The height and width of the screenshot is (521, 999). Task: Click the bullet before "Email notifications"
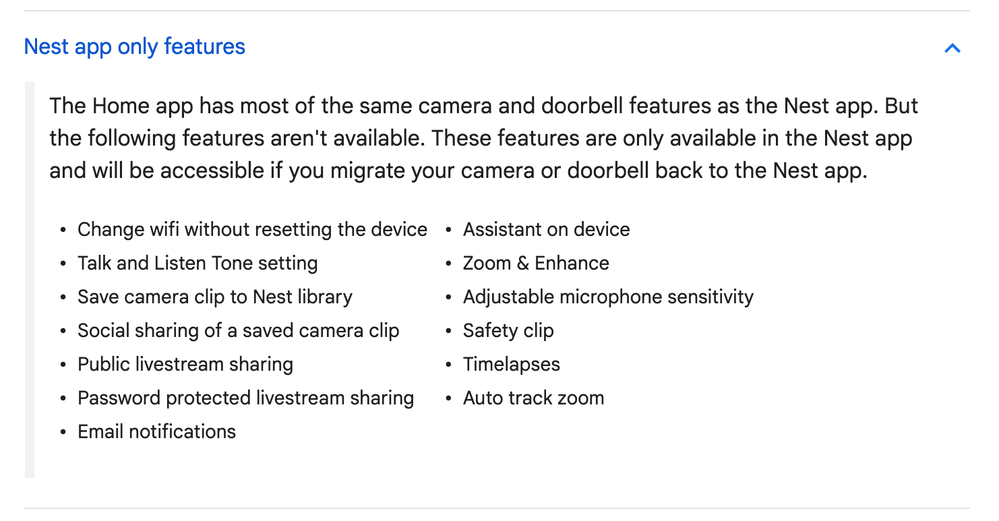[x=63, y=433]
